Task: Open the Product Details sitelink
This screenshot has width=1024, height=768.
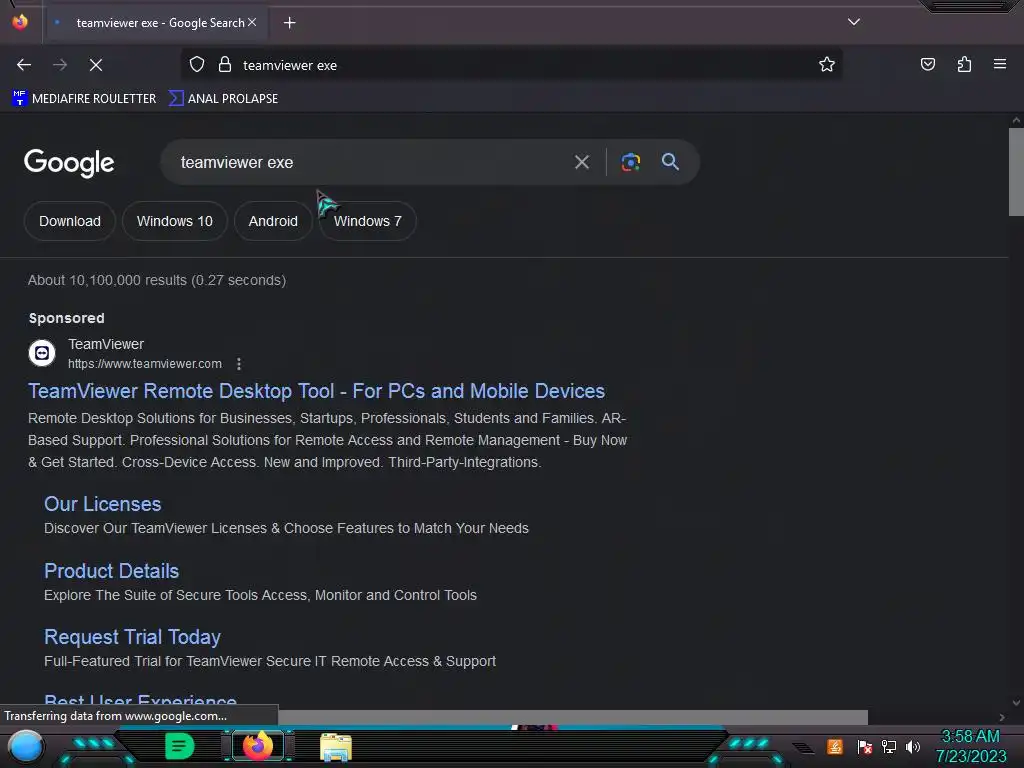Action: 112,571
